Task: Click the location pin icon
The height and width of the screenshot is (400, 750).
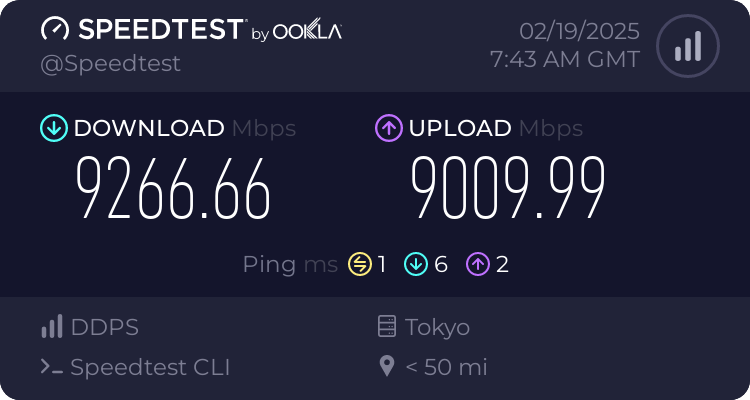Action: (x=386, y=367)
